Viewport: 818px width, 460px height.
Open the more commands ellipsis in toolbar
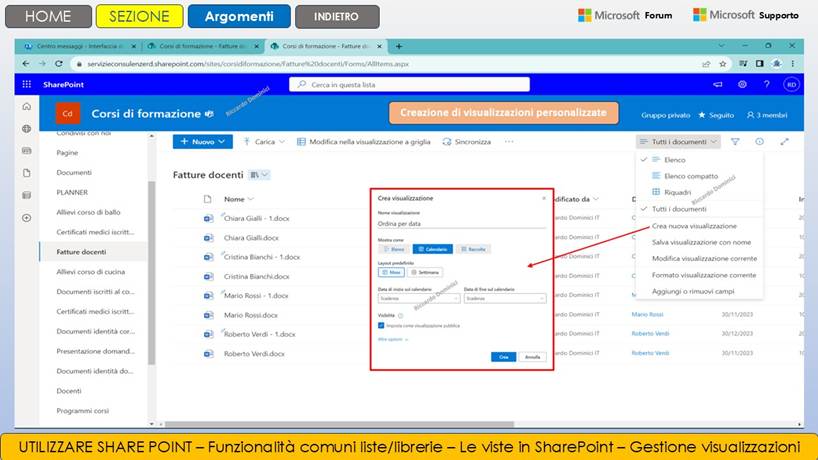pos(509,141)
